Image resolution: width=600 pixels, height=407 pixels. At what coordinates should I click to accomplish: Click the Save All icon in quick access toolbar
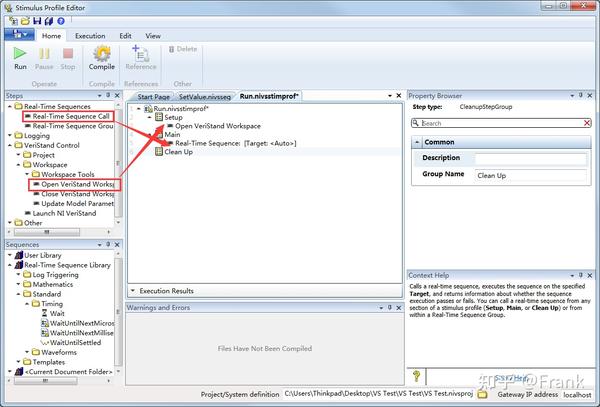49,21
